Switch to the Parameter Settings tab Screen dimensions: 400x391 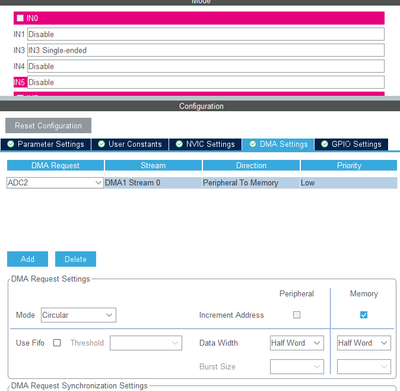click(x=46, y=144)
